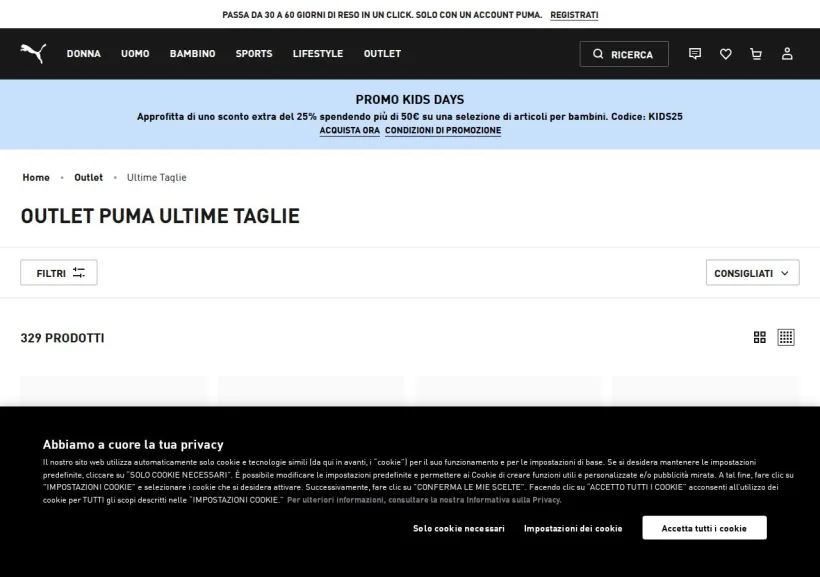Open the shopping cart icon
This screenshot has height=577, width=820.
756,53
